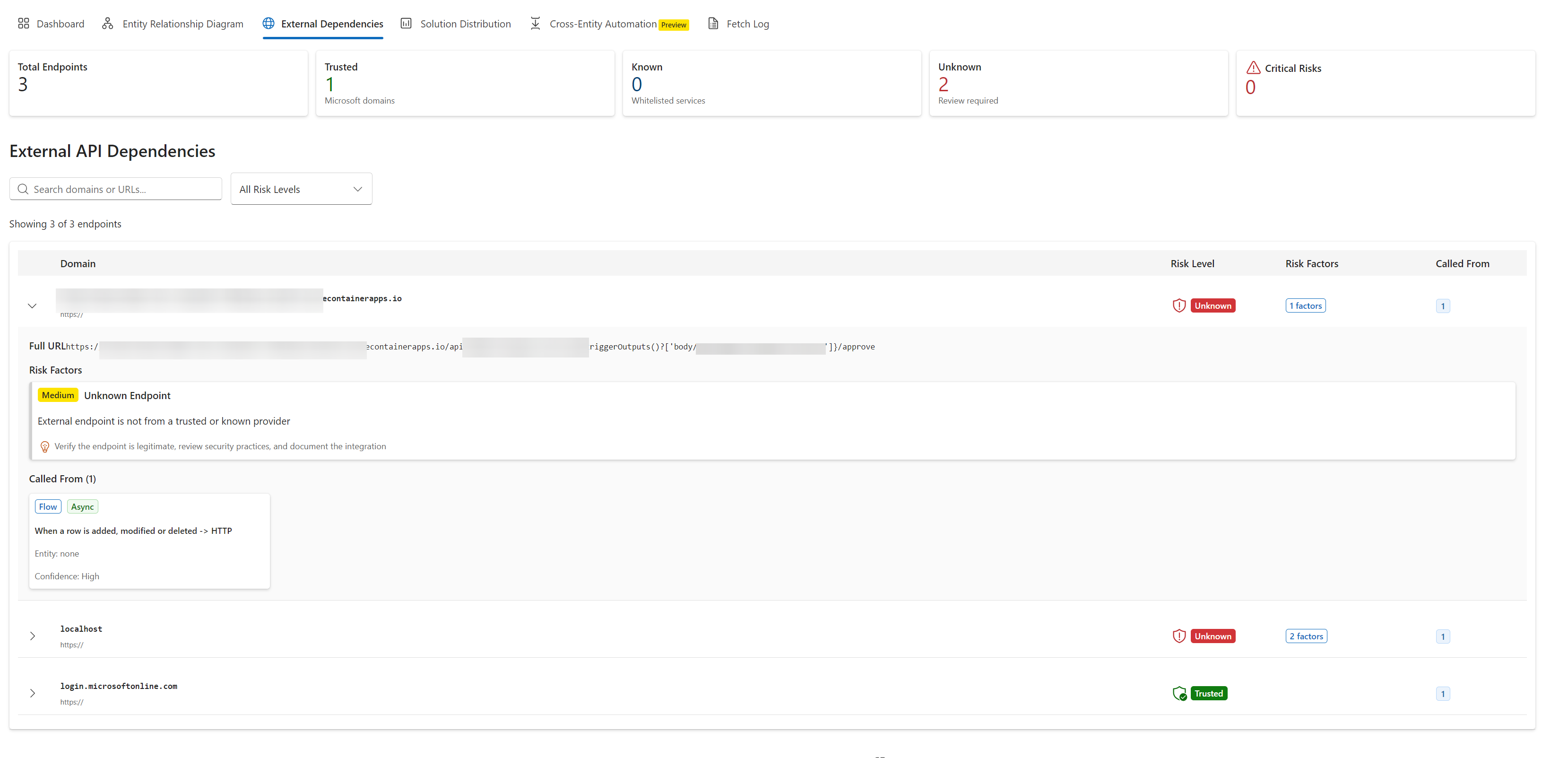
Task: Click the Total Endpoints card
Action: coord(158,83)
